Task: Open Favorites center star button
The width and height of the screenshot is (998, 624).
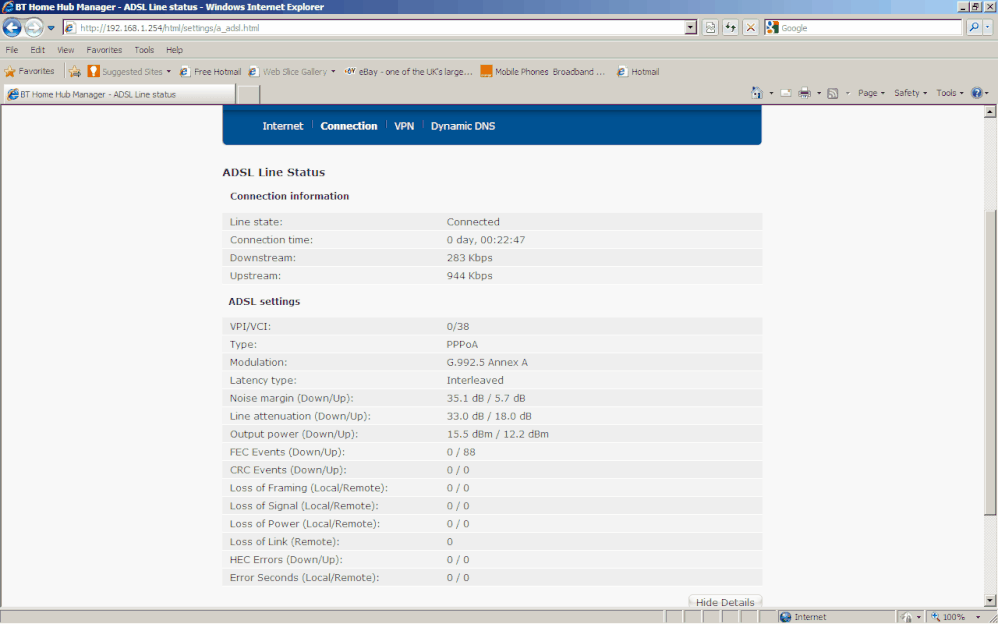Action: (29, 71)
